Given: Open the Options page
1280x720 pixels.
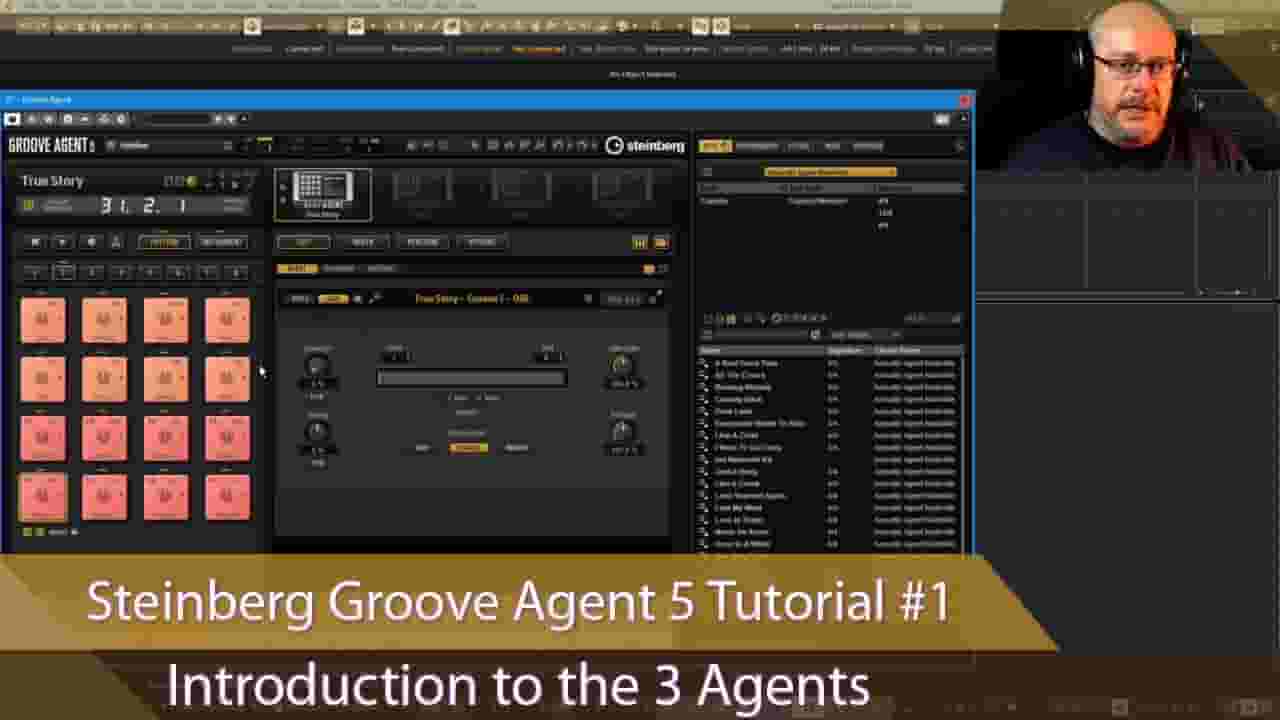Looking at the screenshot, I should [481, 242].
